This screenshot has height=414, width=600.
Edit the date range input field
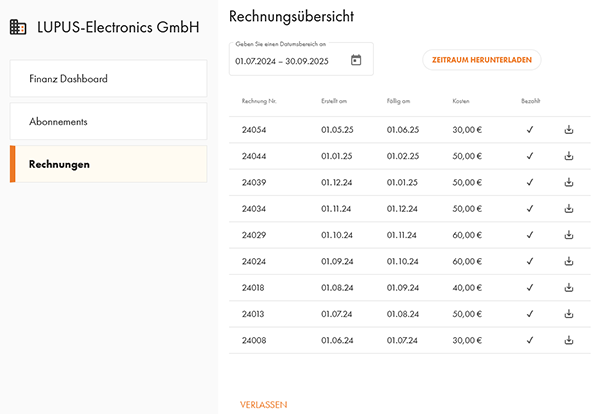[x=301, y=59]
